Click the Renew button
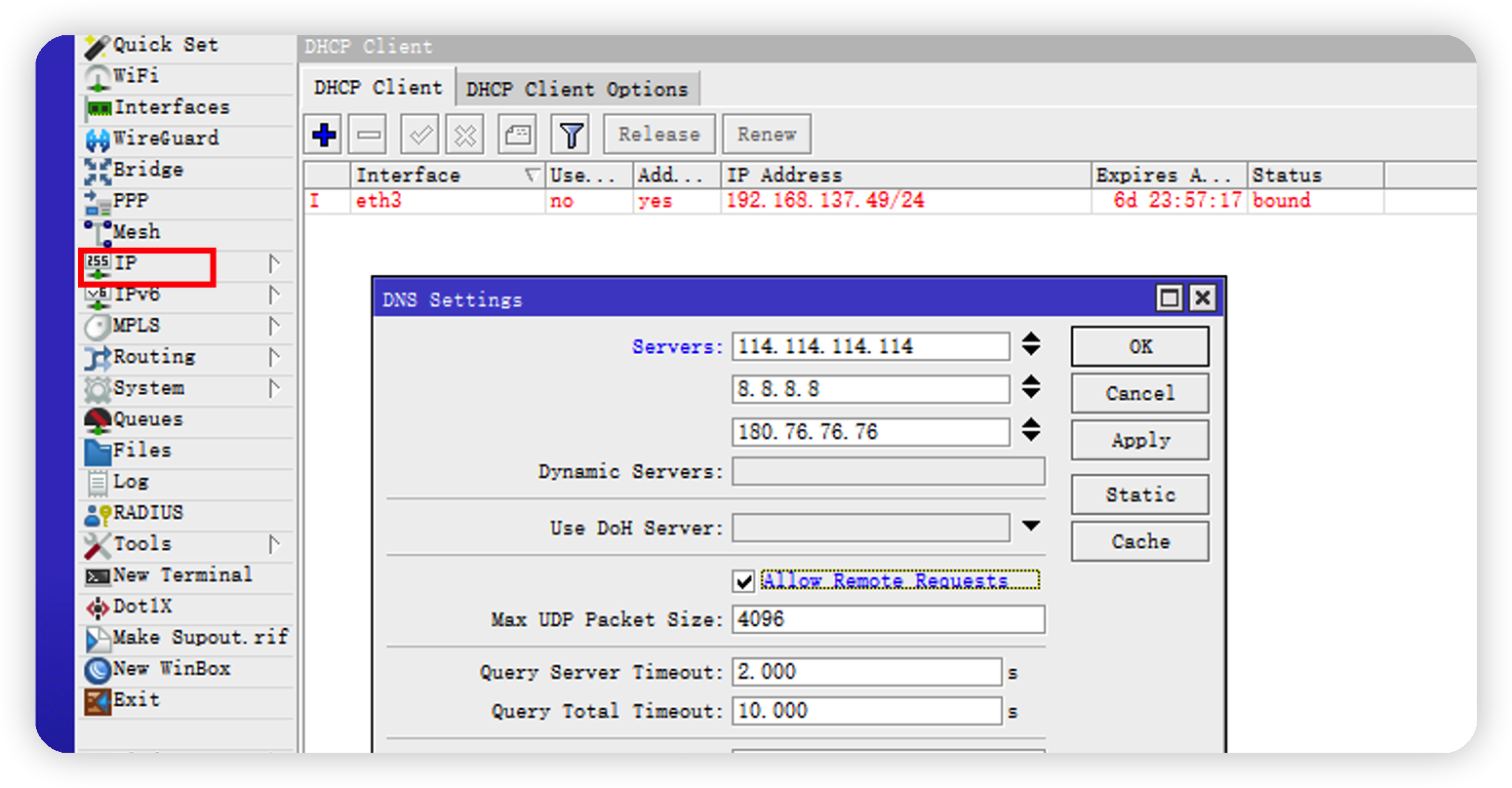 click(x=767, y=135)
